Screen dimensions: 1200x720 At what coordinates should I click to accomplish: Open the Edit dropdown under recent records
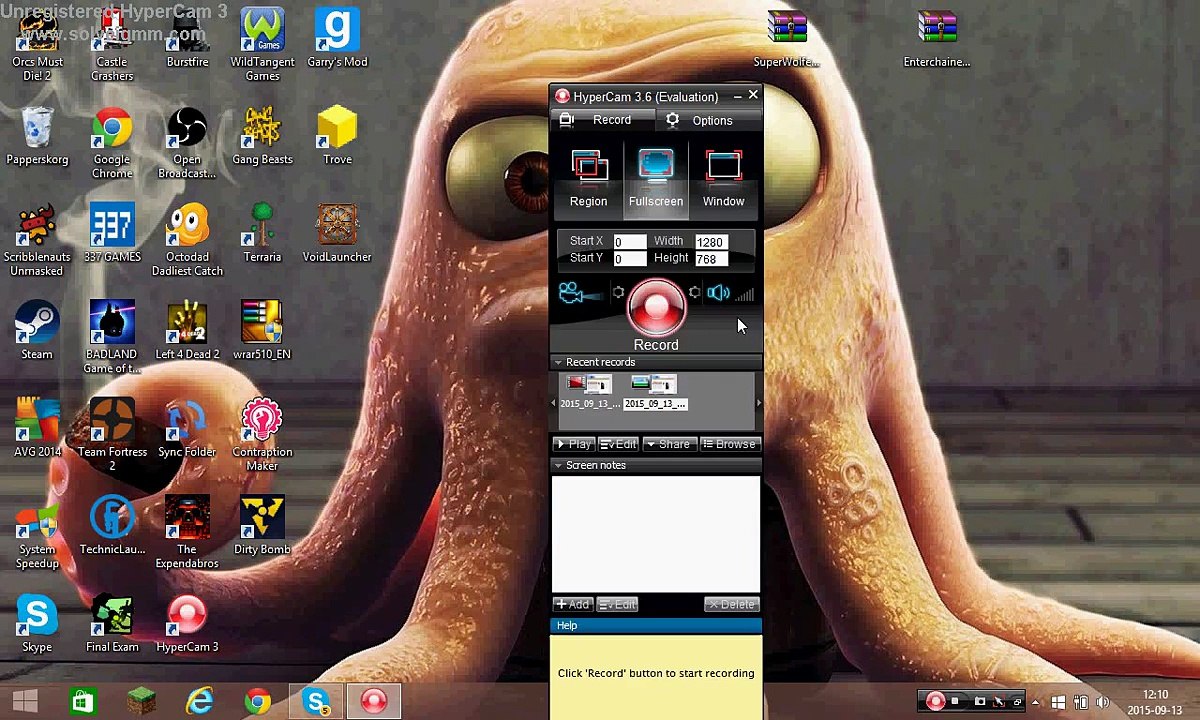click(x=618, y=444)
